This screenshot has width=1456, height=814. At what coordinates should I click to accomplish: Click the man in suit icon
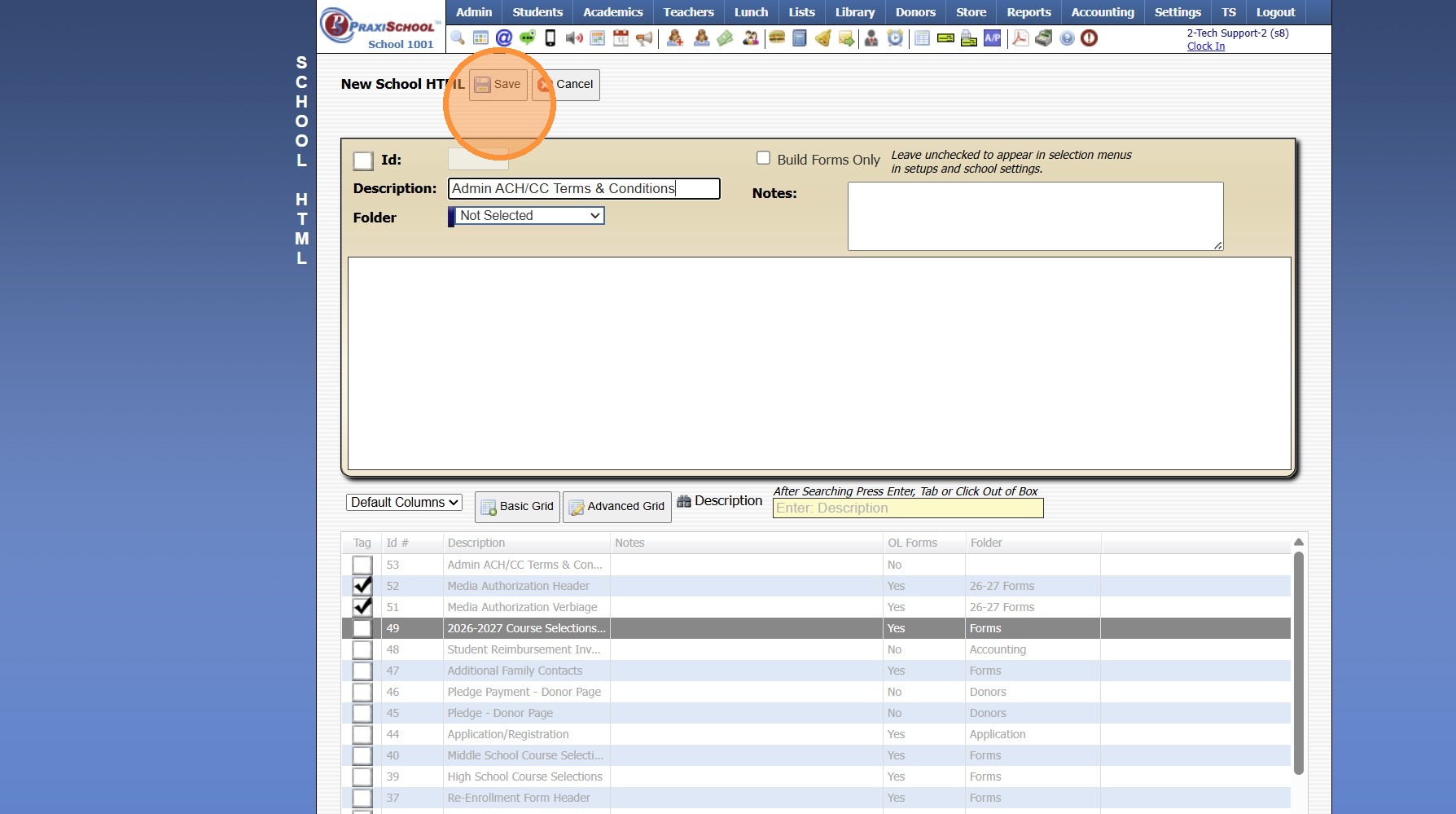point(871,38)
